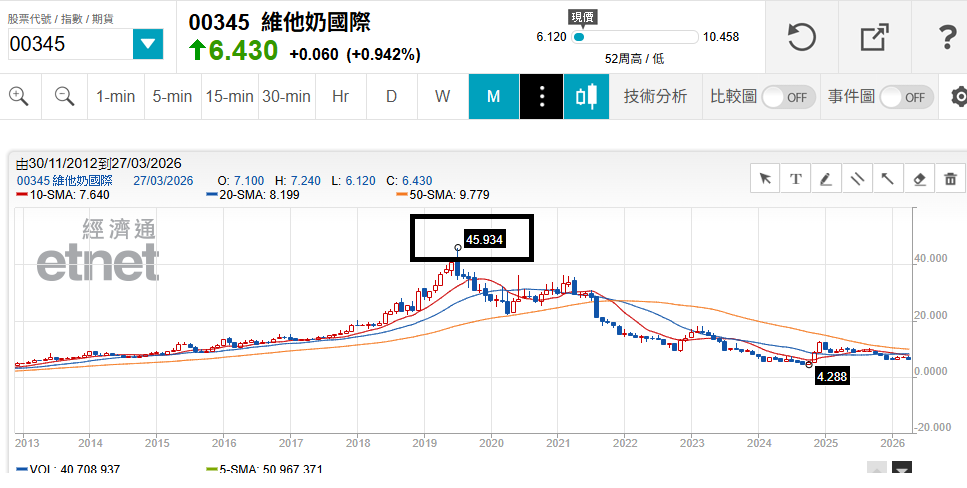This screenshot has height=488, width=967.
Task: Click the price change +0.060 (+0.942%)
Action: (355, 54)
